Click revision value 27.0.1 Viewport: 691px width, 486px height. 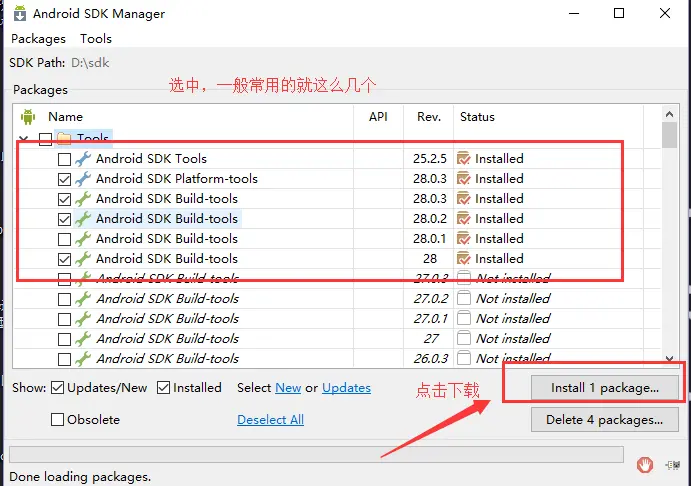tap(431, 319)
